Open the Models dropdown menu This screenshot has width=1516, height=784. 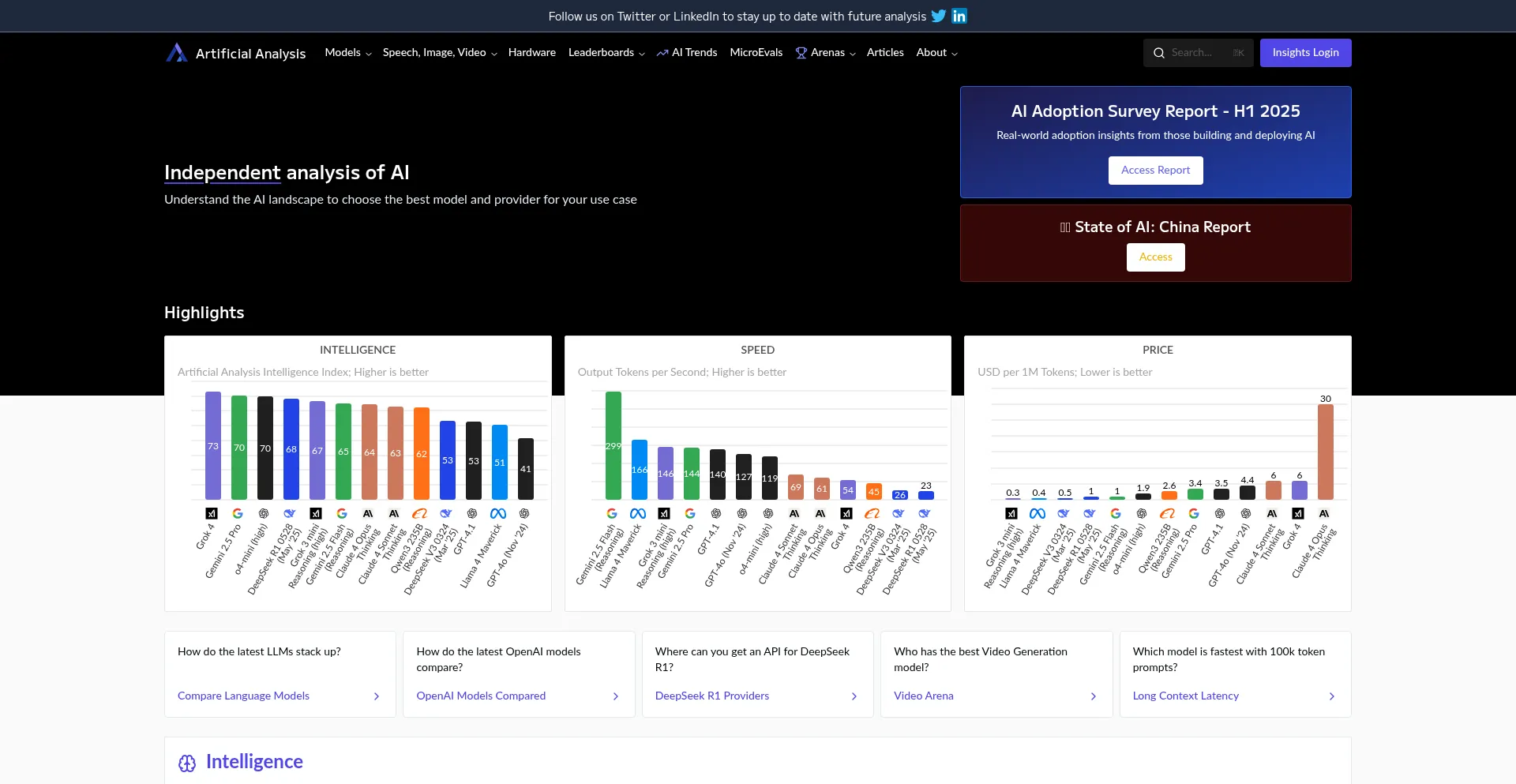(348, 52)
